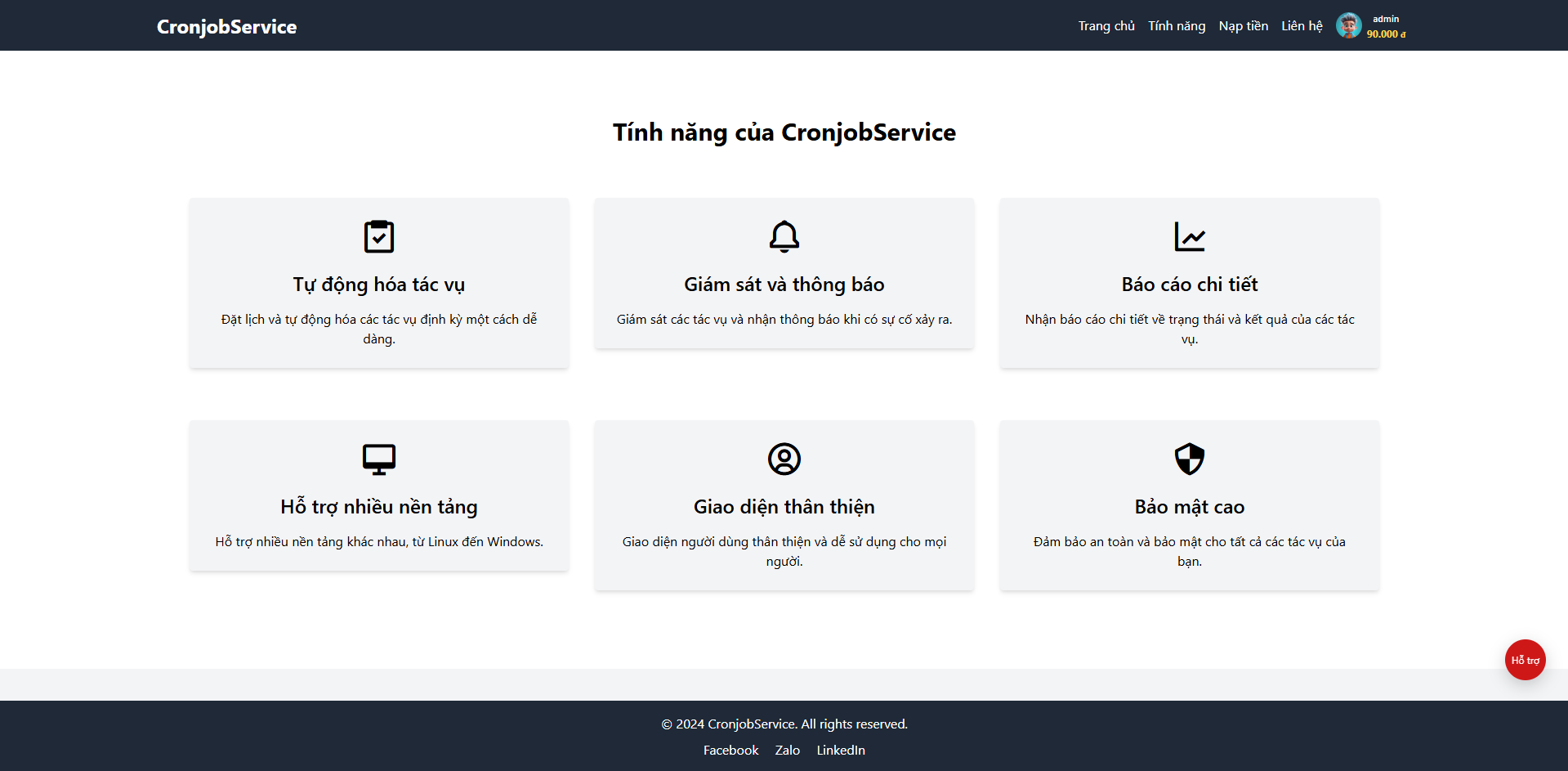Select the Bảo mật cao card title
Image resolution: width=1568 pixels, height=771 pixels.
(1189, 507)
